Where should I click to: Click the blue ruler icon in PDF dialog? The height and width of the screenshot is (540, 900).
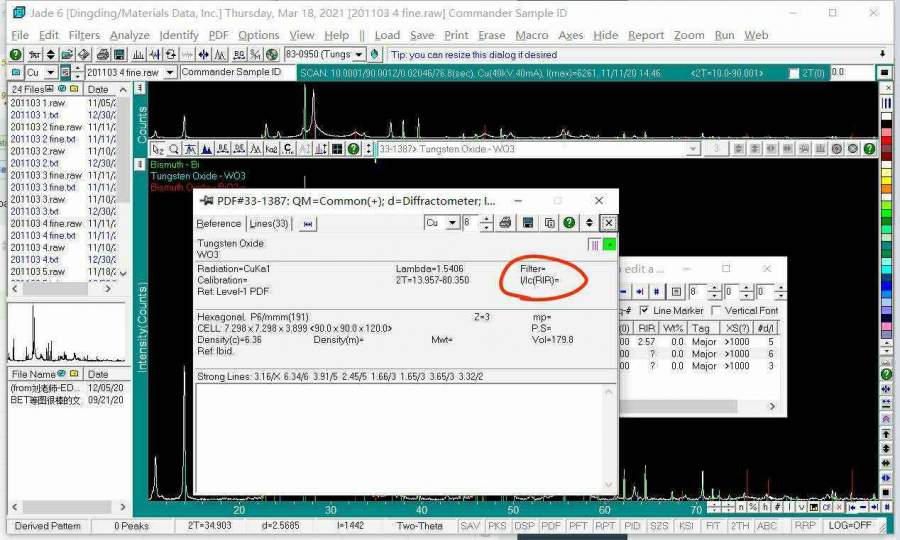[x=308, y=224]
